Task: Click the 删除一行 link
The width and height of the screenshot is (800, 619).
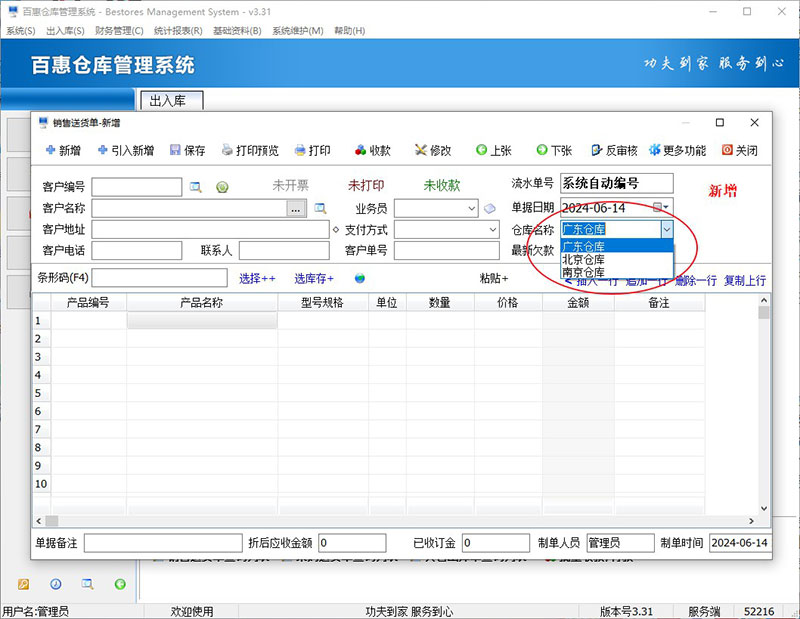Action: click(x=696, y=280)
